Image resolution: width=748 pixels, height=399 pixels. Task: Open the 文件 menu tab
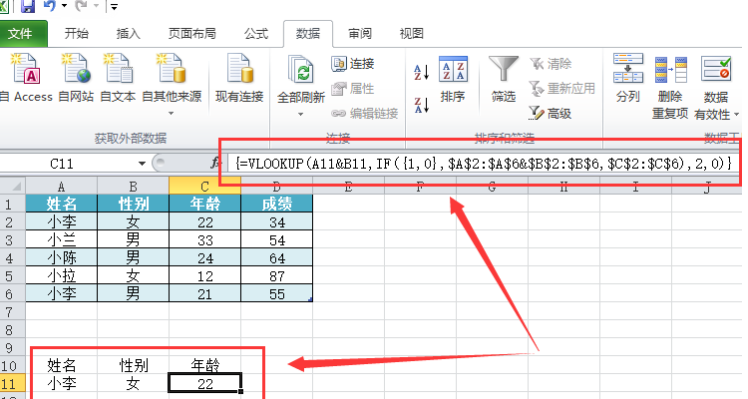(21, 34)
